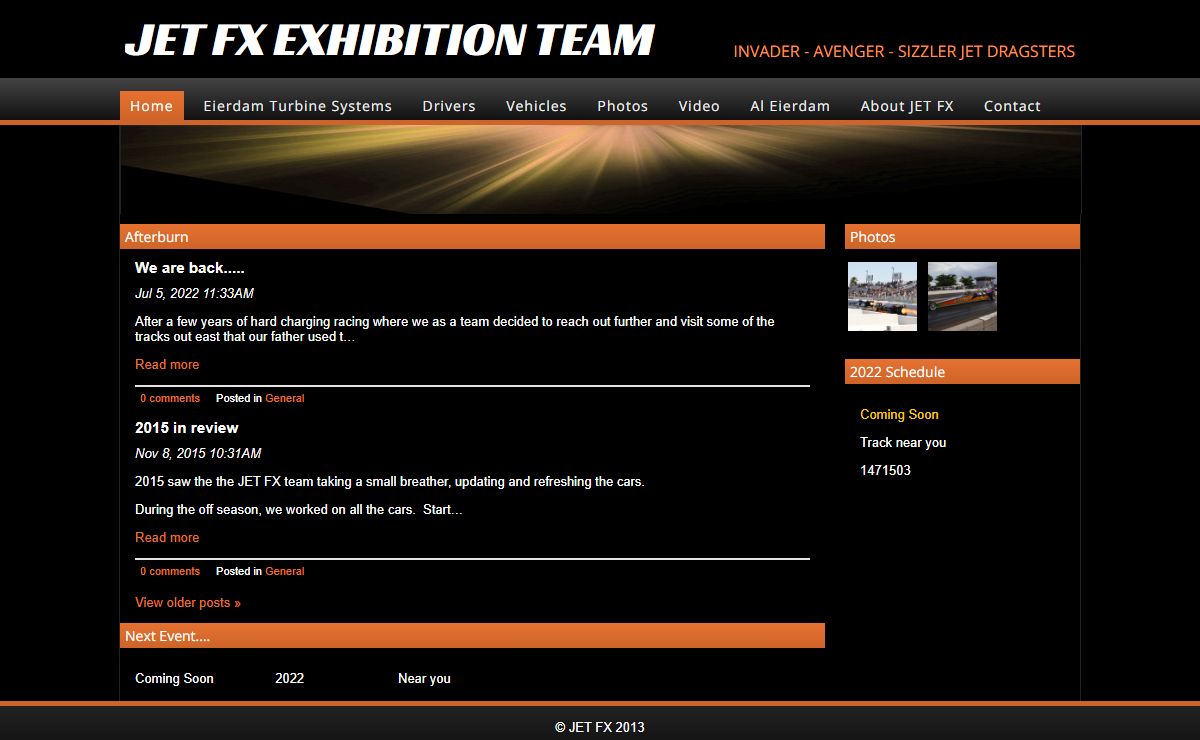Read more of the 'We are back' post
The image size is (1200, 740).
click(167, 365)
